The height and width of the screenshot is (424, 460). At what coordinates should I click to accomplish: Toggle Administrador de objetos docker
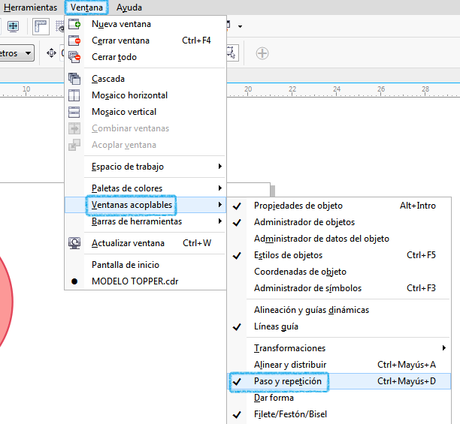pos(339,222)
